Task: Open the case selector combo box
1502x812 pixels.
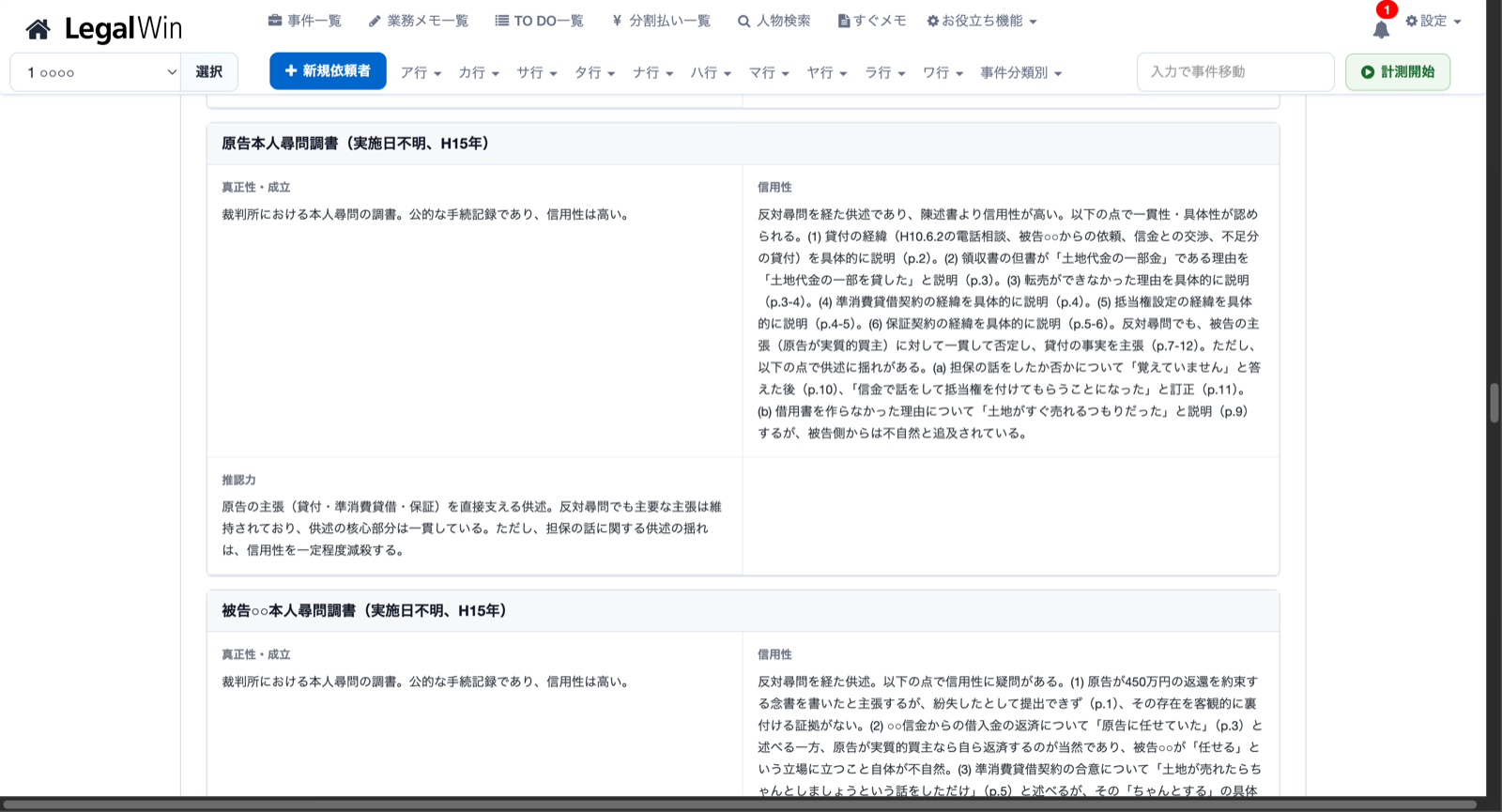Action: pyautogui.click(x=96, y=72)
